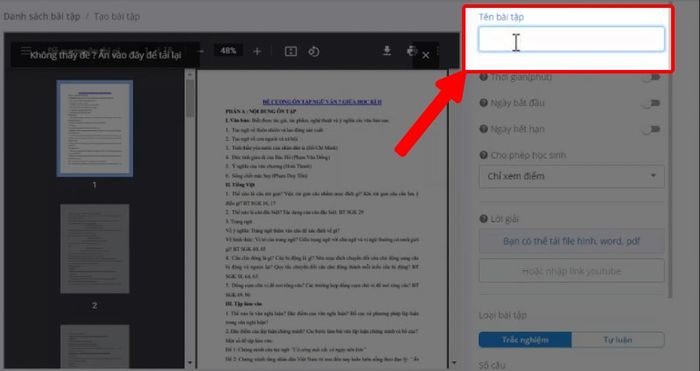Image resolution: width=700 pixels, height=371 pixels.
Task: Click 'Không thấy đề? Ấn vào đây để tải lại'
Action: click(x=105, y=55)
